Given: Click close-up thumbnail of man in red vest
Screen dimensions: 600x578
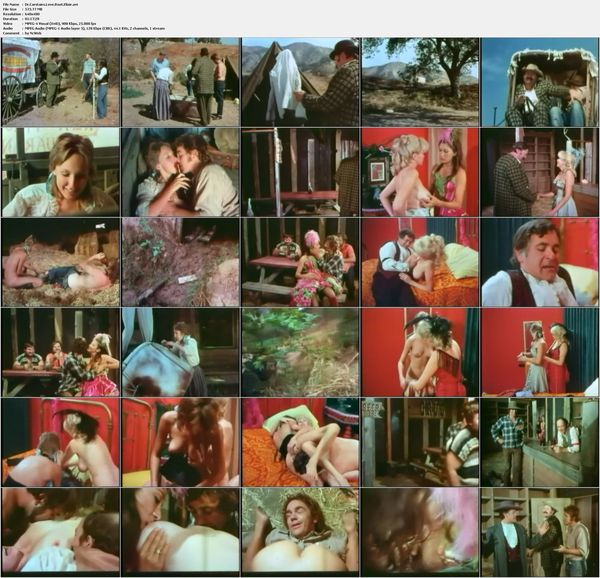Looking at the screenshot, I should [540, 262].
